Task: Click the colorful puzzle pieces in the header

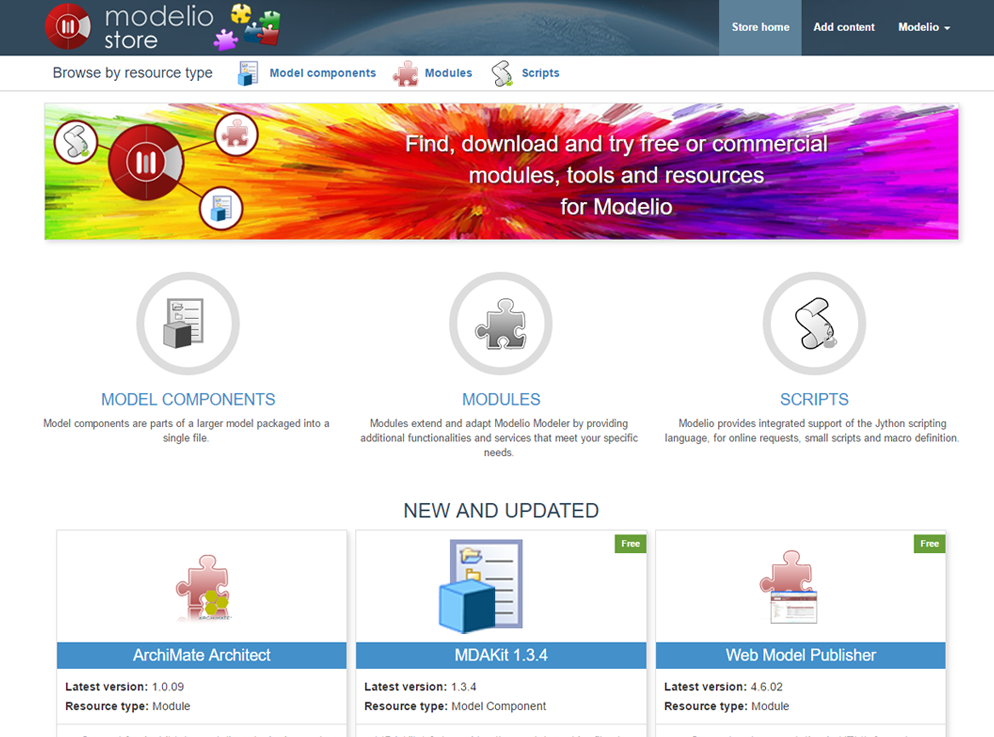Action: point(248,27)
